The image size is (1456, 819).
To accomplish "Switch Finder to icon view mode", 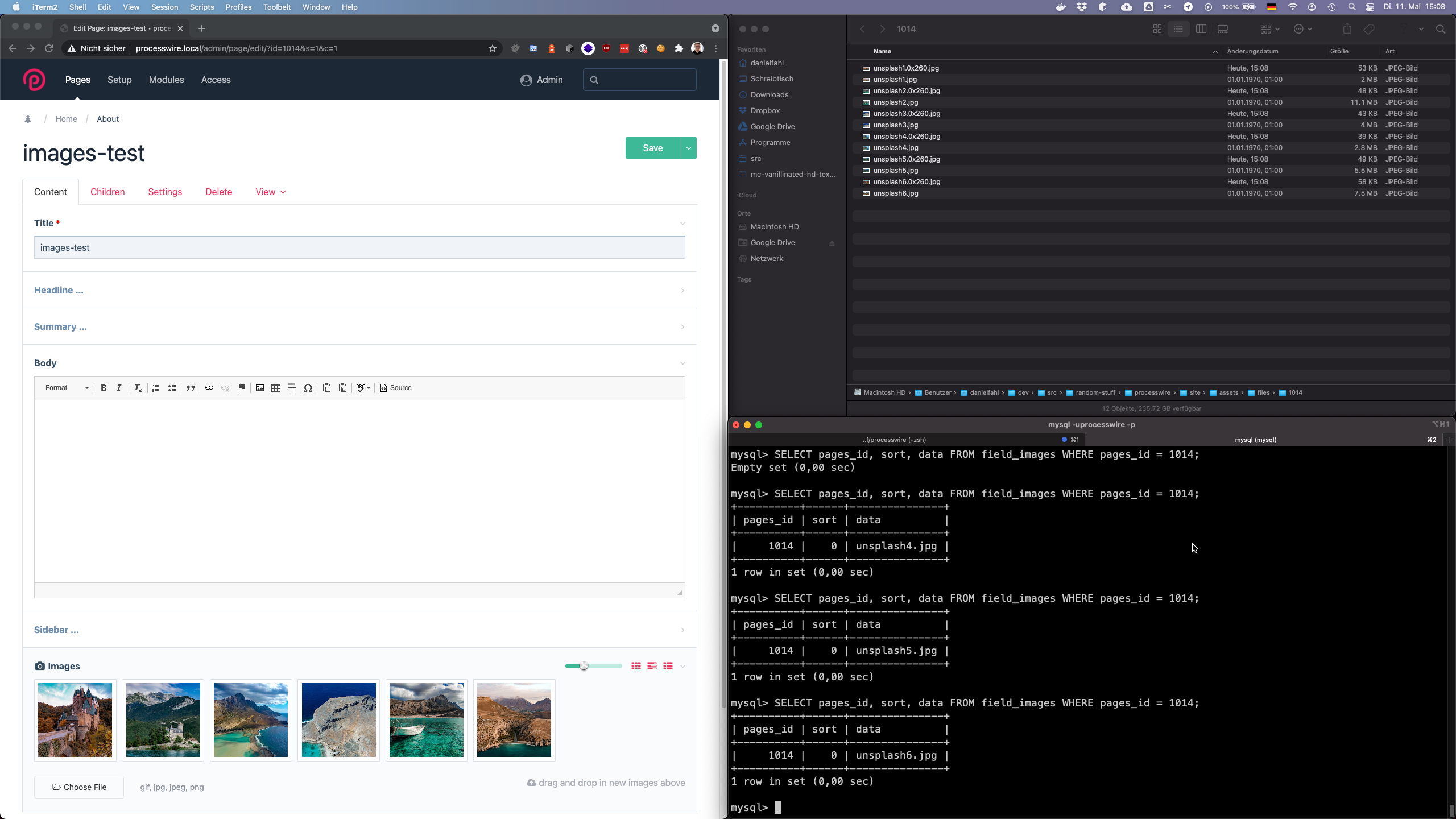I will pos(1156,28).
